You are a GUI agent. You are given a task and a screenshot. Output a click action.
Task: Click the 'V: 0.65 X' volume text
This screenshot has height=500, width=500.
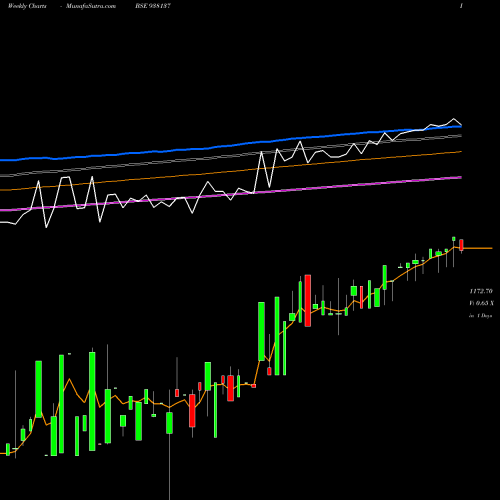point(482,303)
